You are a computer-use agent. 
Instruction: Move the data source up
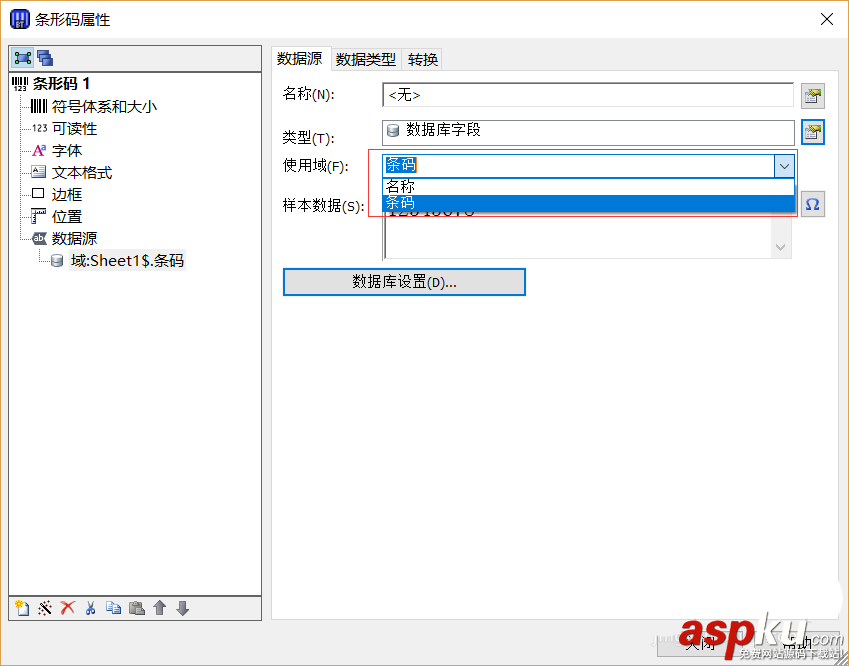click(x=159, y=607)
